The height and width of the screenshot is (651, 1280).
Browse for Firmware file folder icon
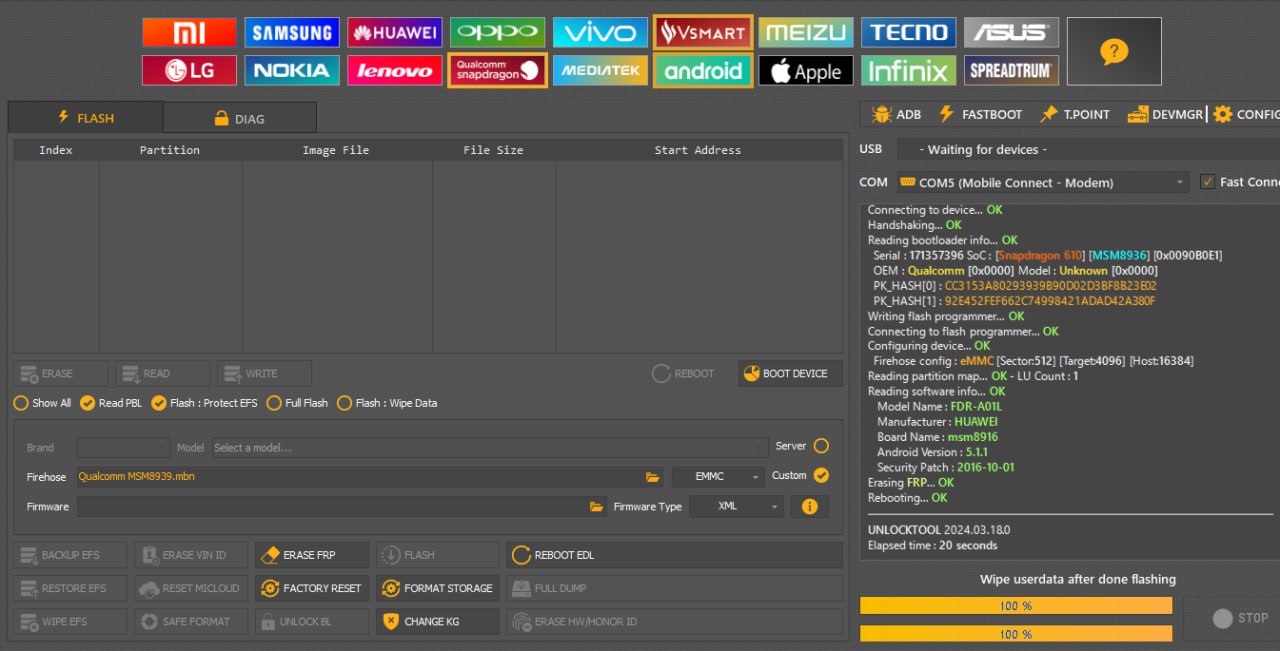coord(596,507)
